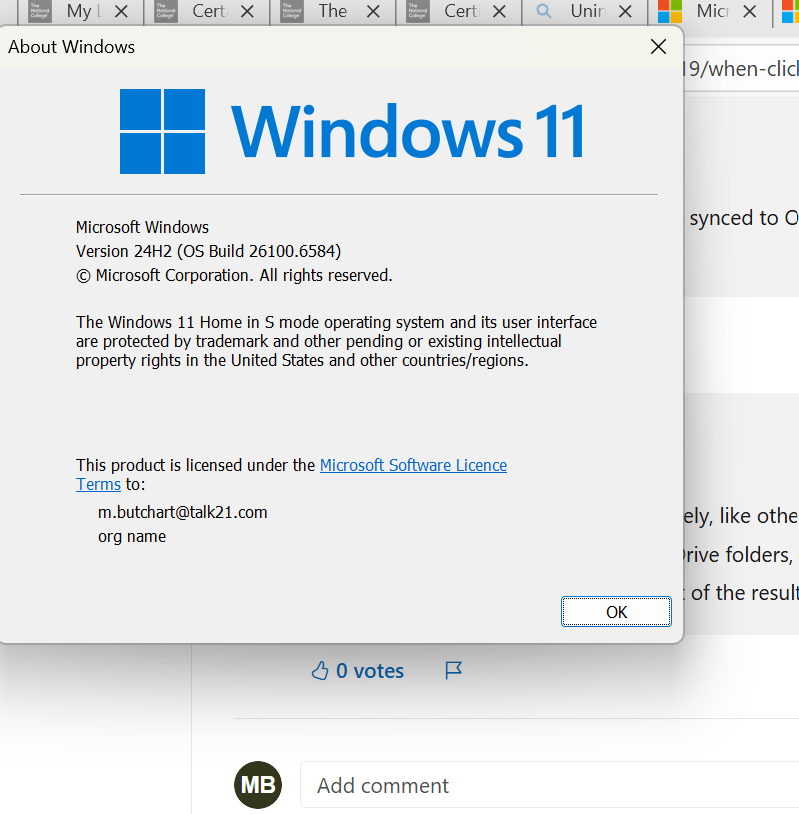Click the flag report icon
The height and width of the screenshot is (814, 799).
453,670
